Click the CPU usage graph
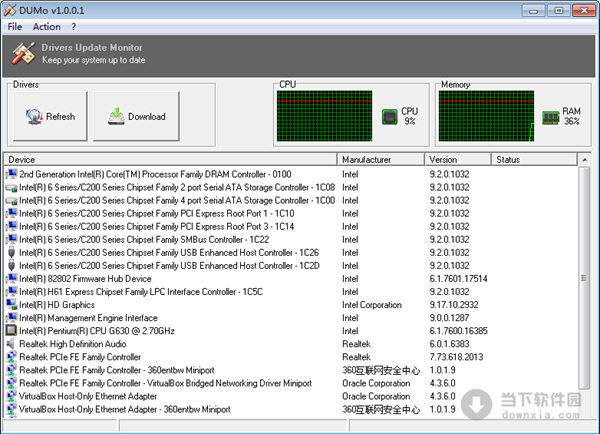The width and height of the screenshot is (600, 434). tap(324, 116)
